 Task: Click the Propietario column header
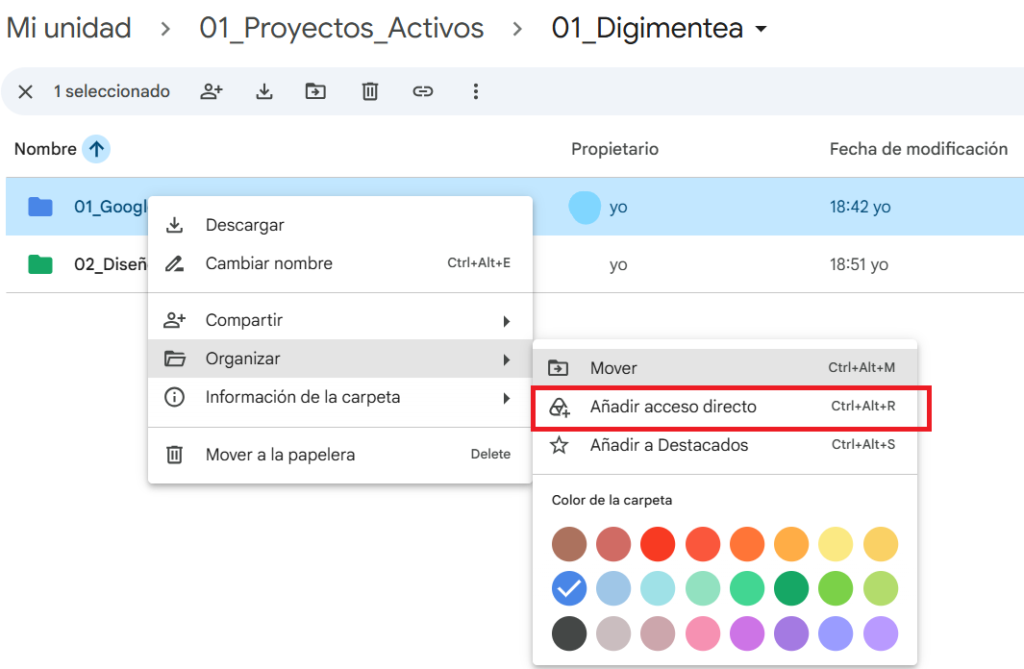615,150
